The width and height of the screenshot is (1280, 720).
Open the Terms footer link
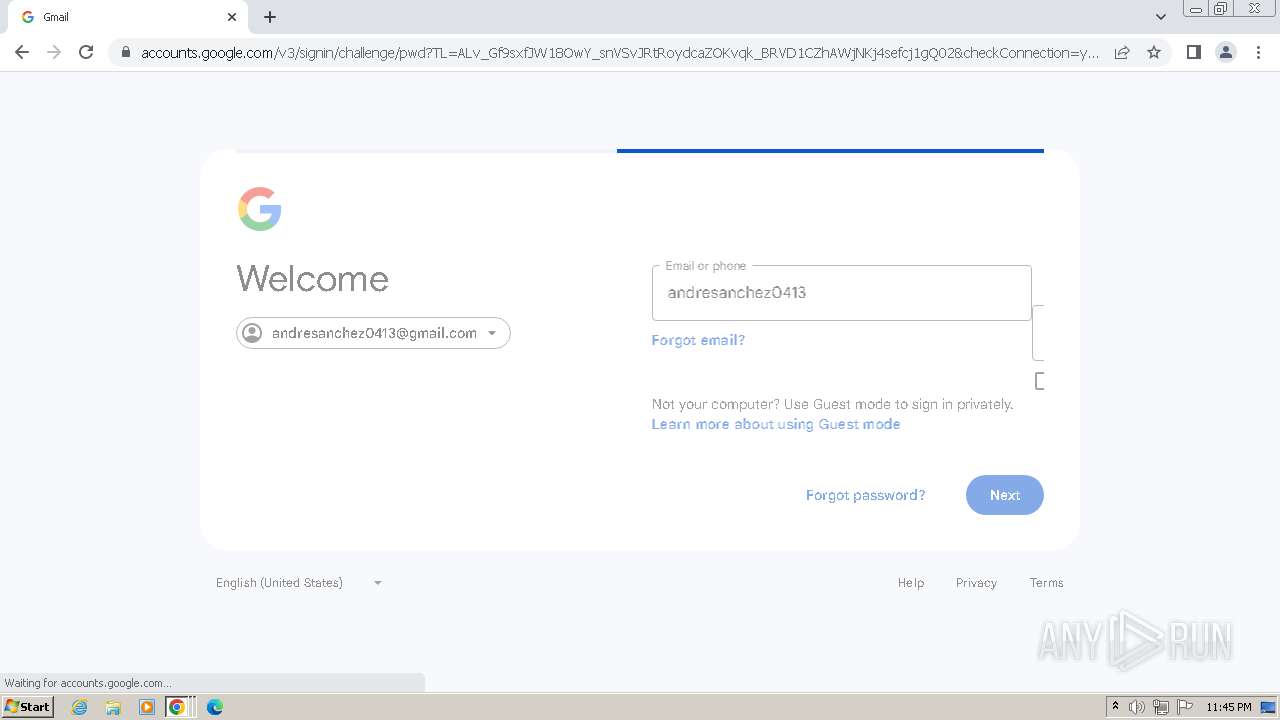tap(1047, 583)
